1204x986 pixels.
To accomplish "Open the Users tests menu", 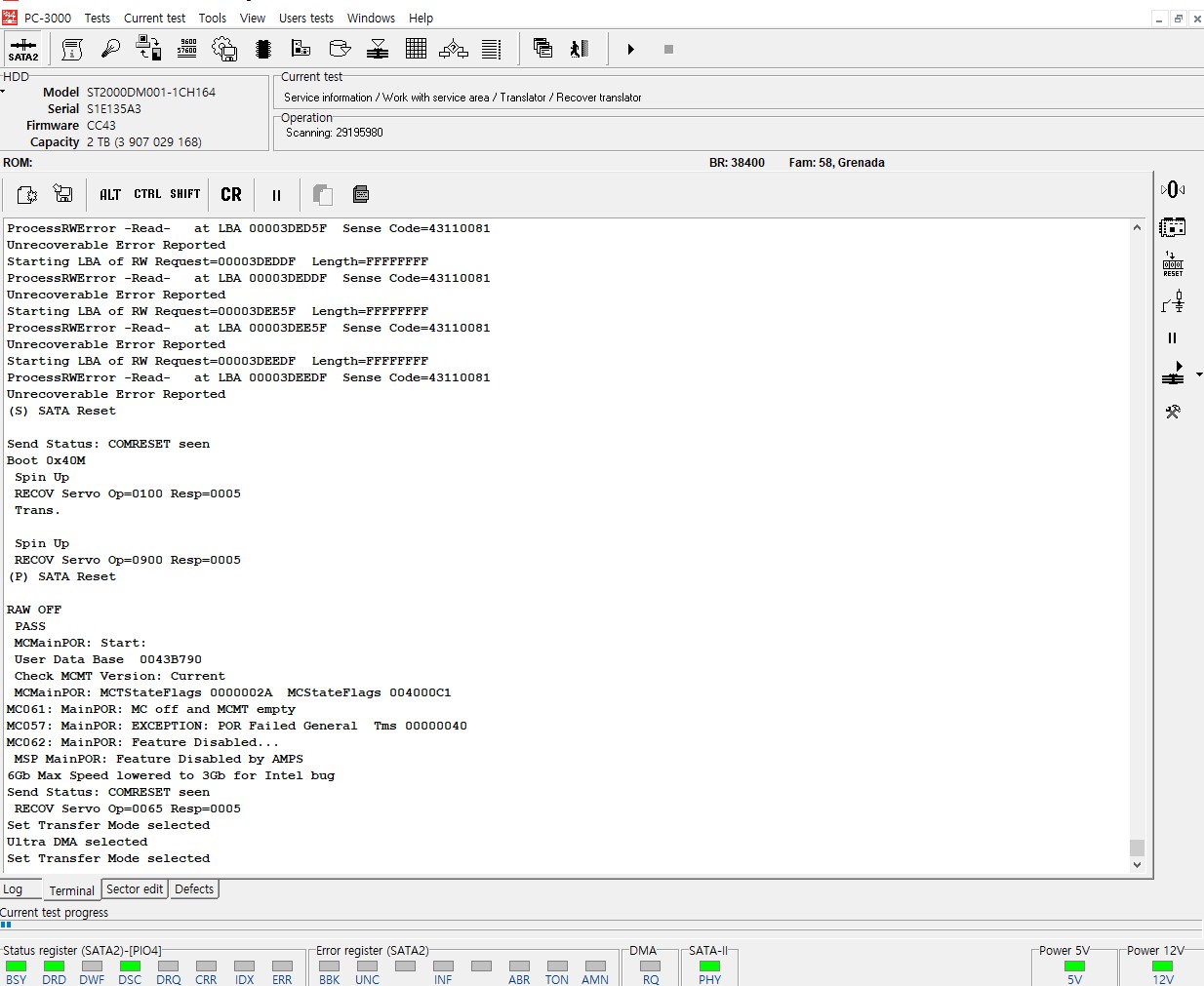I will click(x=306, y=18).
